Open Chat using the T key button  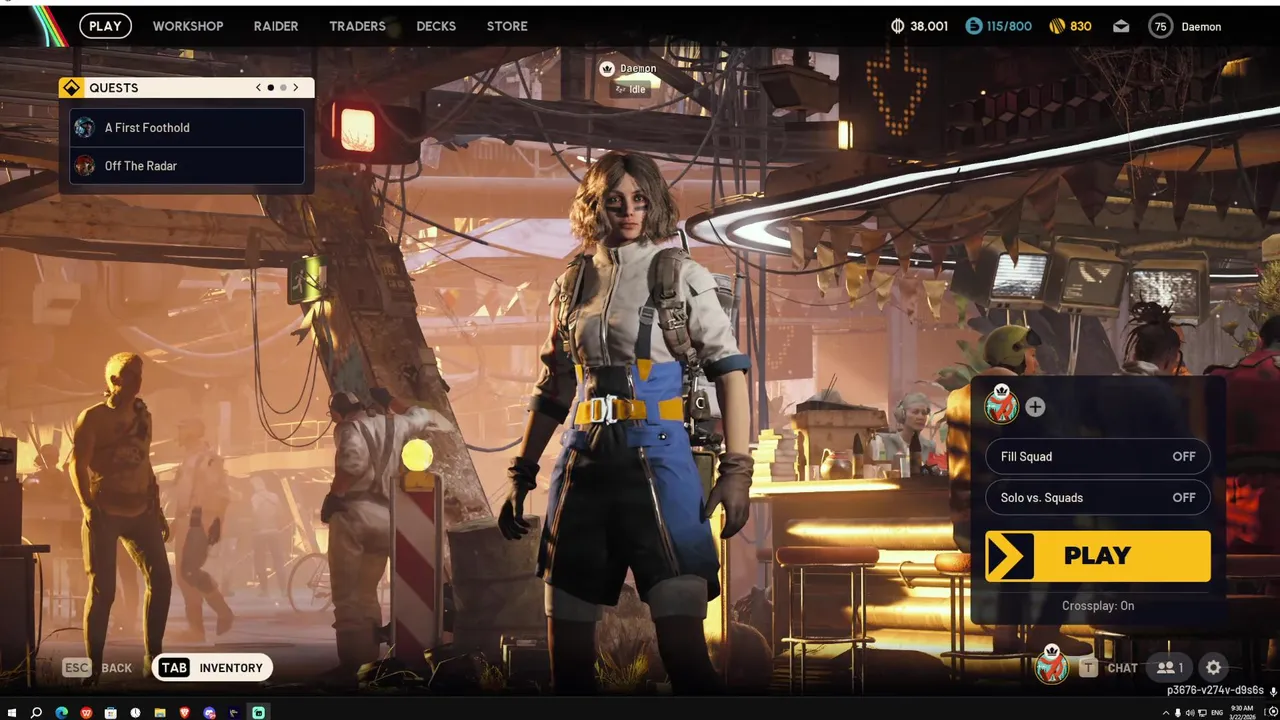pos(1107,668)
